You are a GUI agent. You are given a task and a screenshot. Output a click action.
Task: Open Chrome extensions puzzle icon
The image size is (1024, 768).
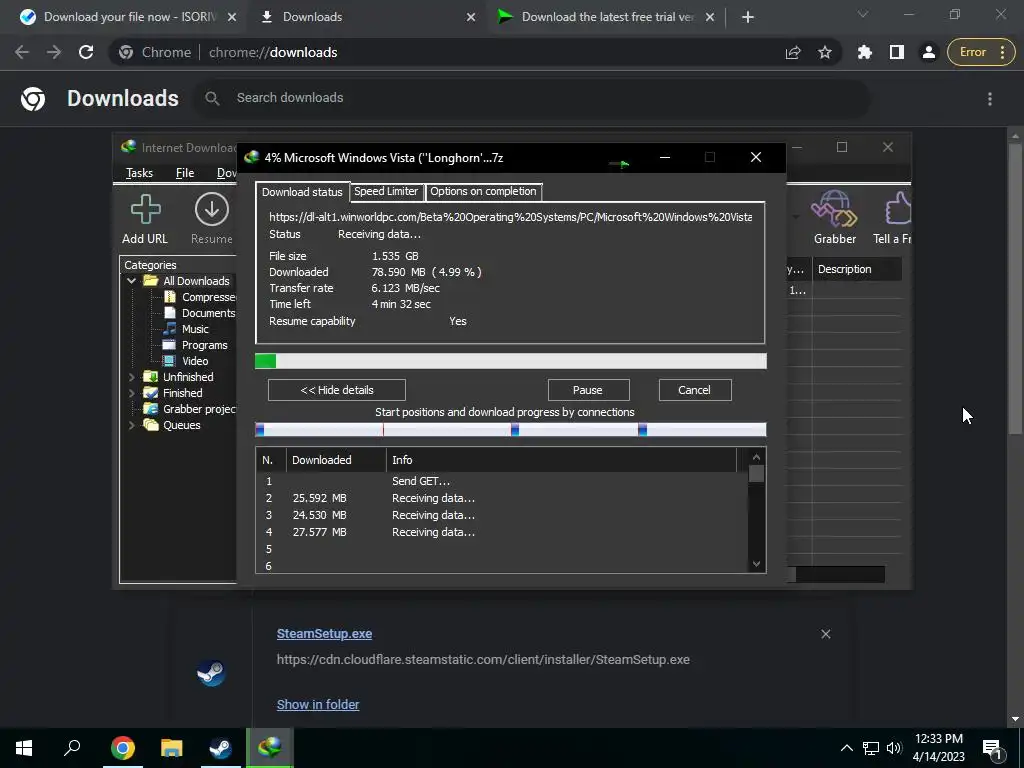coord(865,52)
